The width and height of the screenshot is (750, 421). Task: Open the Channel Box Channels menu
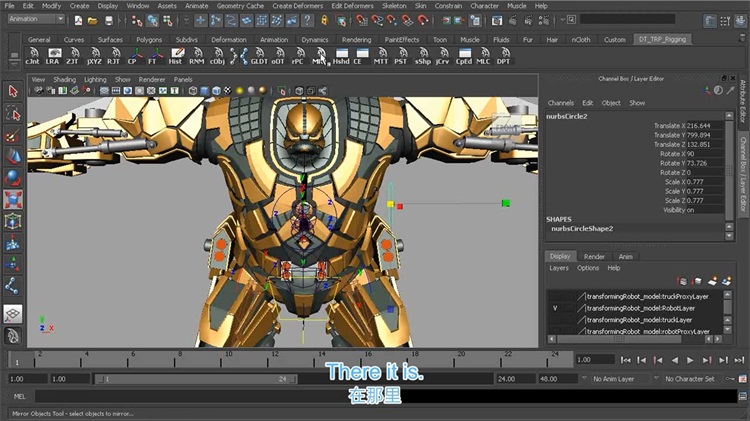pos(561,103)
